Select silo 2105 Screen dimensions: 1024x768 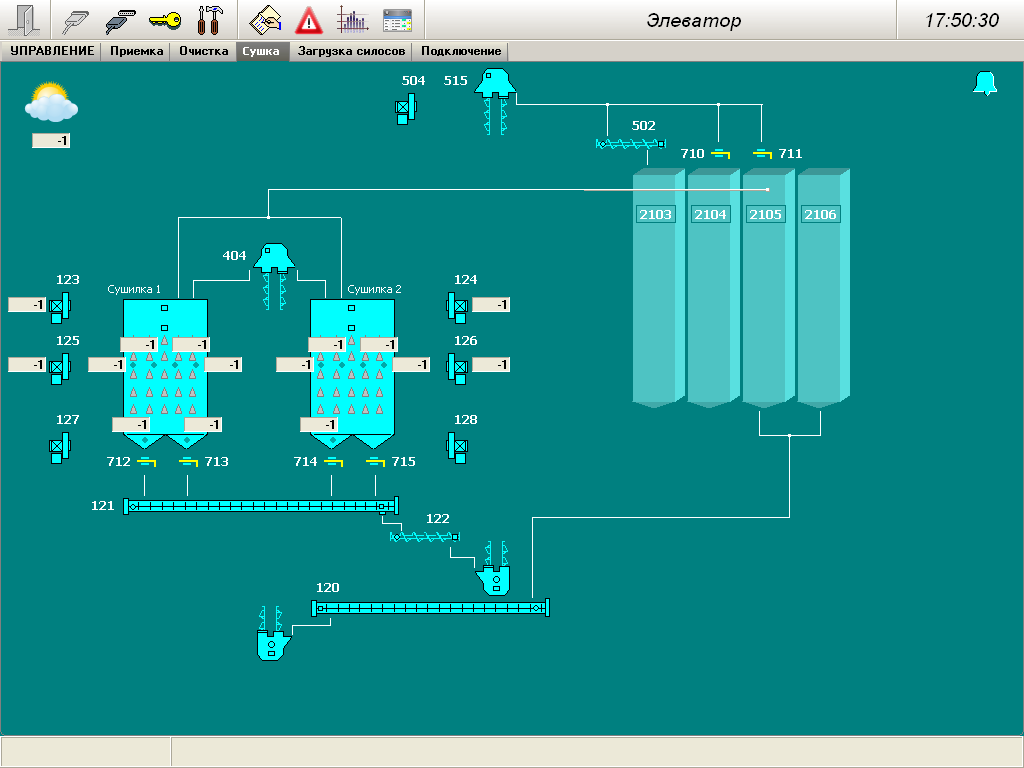[765, 215]
